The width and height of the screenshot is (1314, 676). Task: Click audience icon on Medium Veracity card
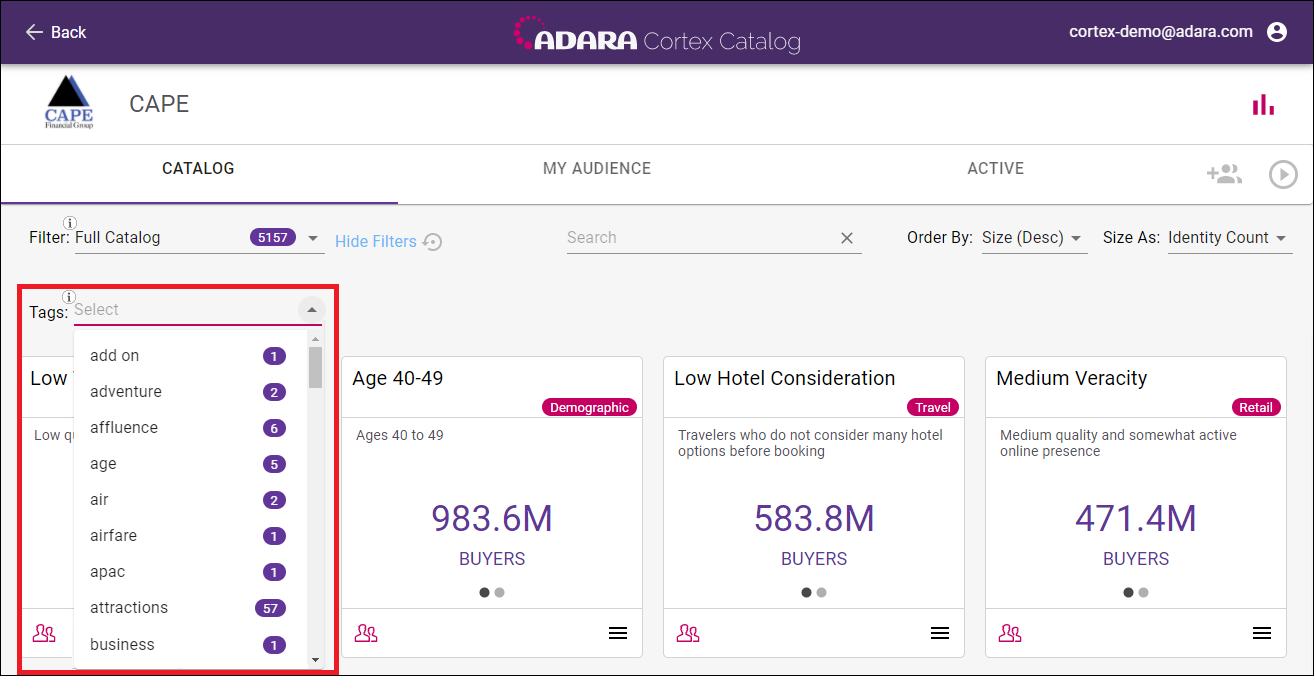coord(1010,633)
